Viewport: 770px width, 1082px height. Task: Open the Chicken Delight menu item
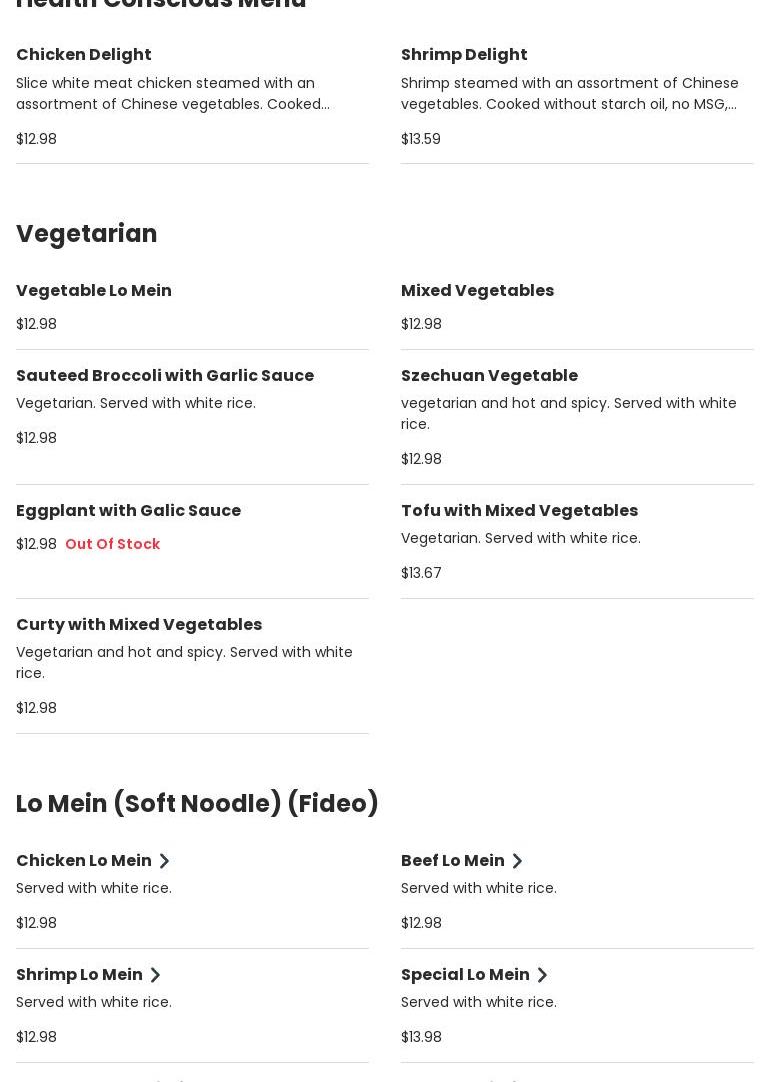click(84, 55)
